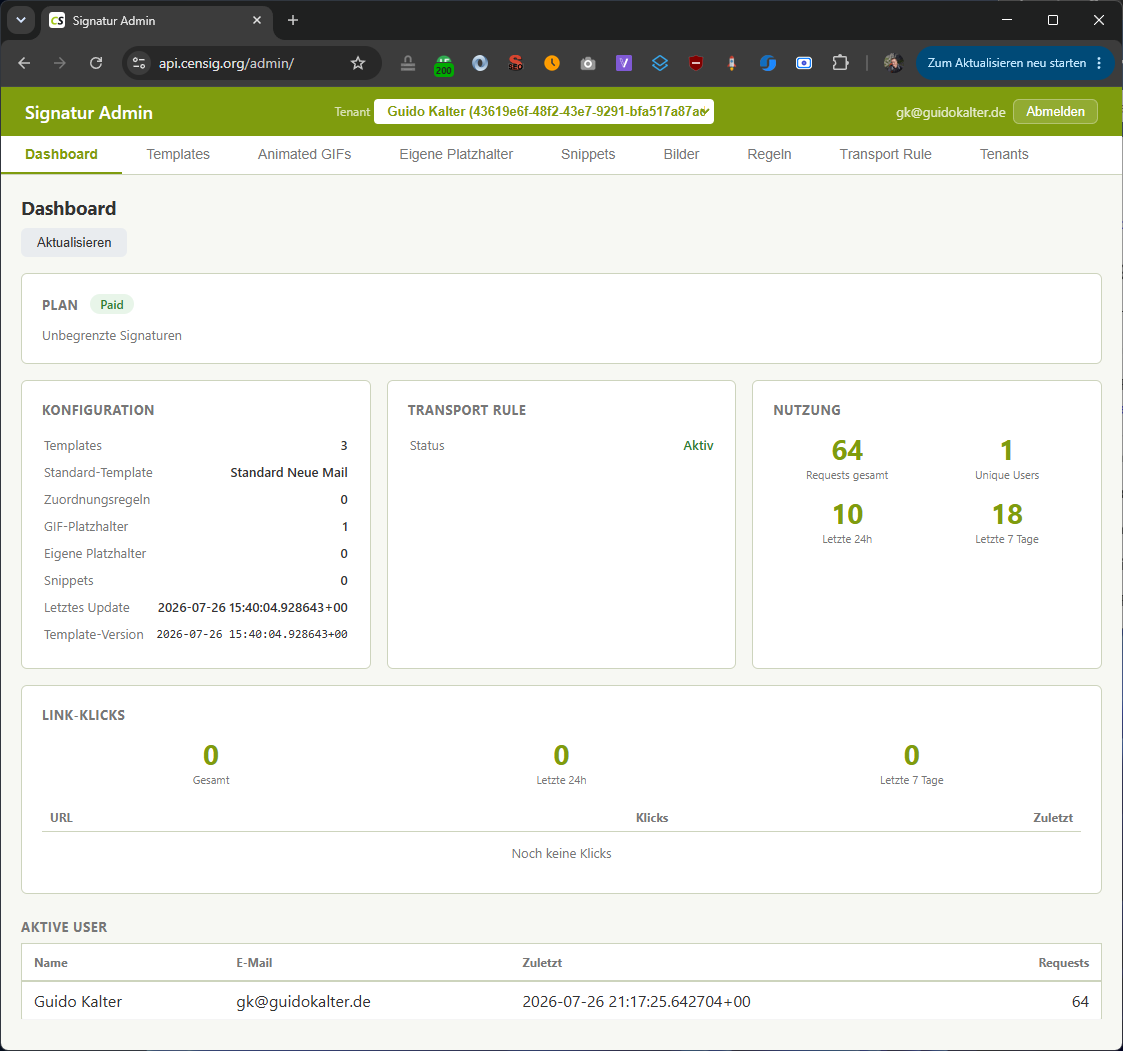This screenshot has width=1123, height=1051.
Task: Click the orange clock extension icon
Action: point(551,63)
